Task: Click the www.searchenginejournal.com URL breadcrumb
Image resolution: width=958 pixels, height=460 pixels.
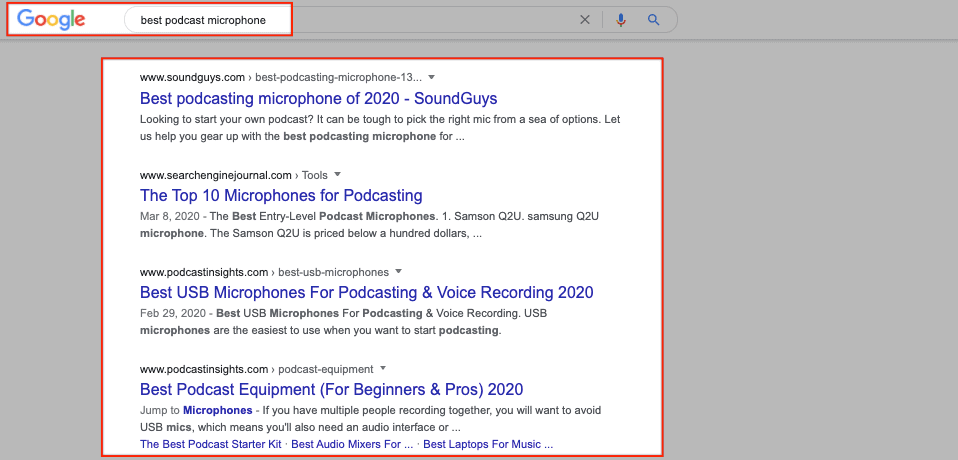Action: (216, 175)
